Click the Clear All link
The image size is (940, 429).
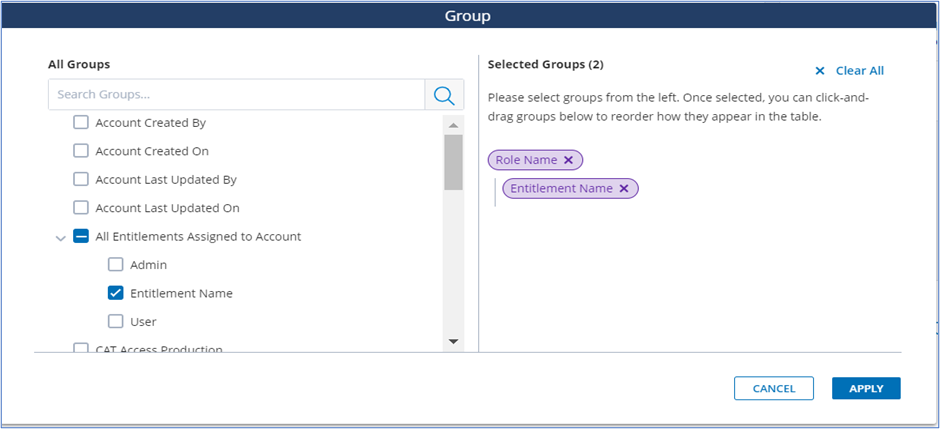[x=859, y=71]
